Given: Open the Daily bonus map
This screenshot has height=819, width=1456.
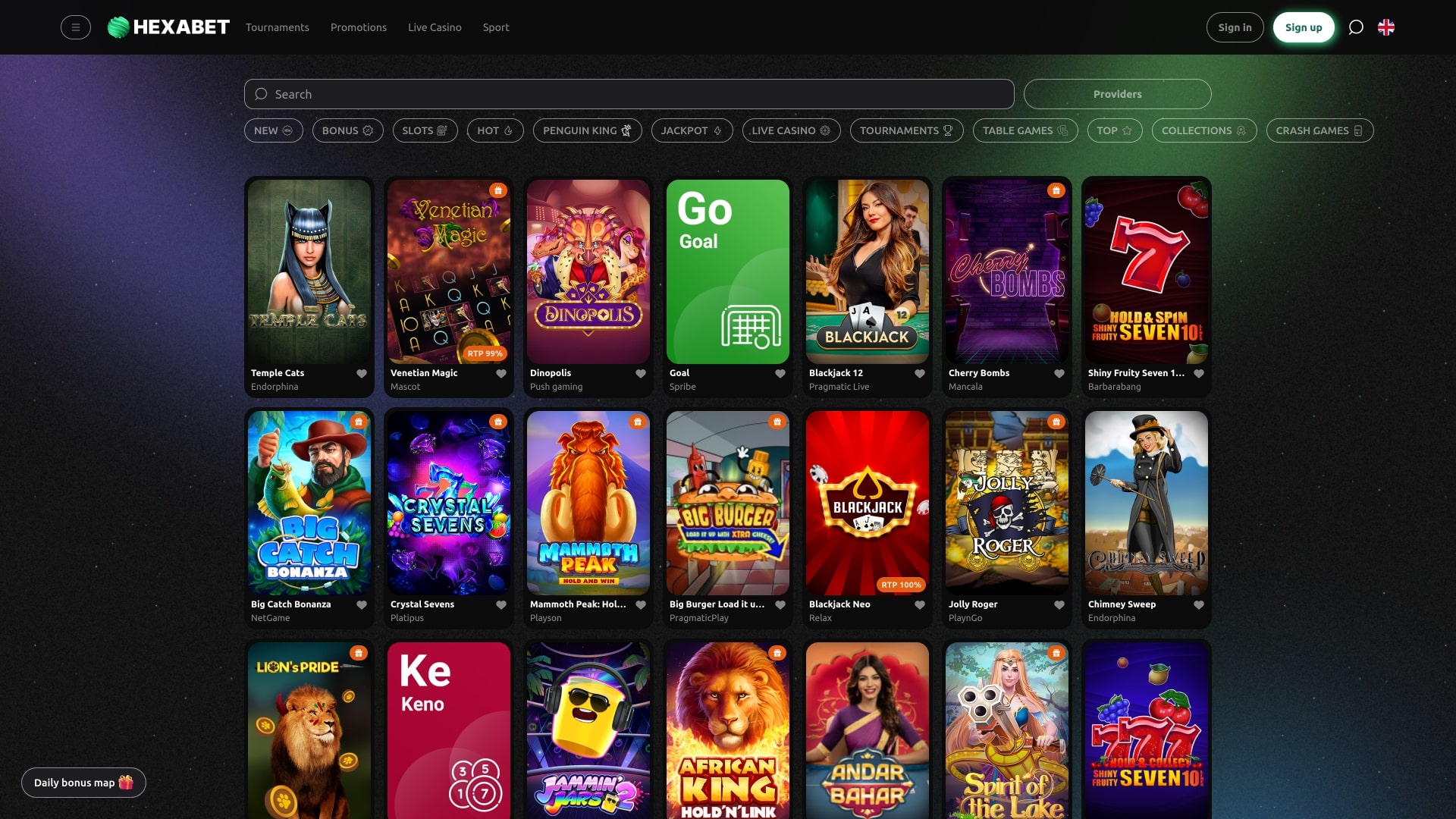Looking at the screenshot, I should (x=83, y=782).
